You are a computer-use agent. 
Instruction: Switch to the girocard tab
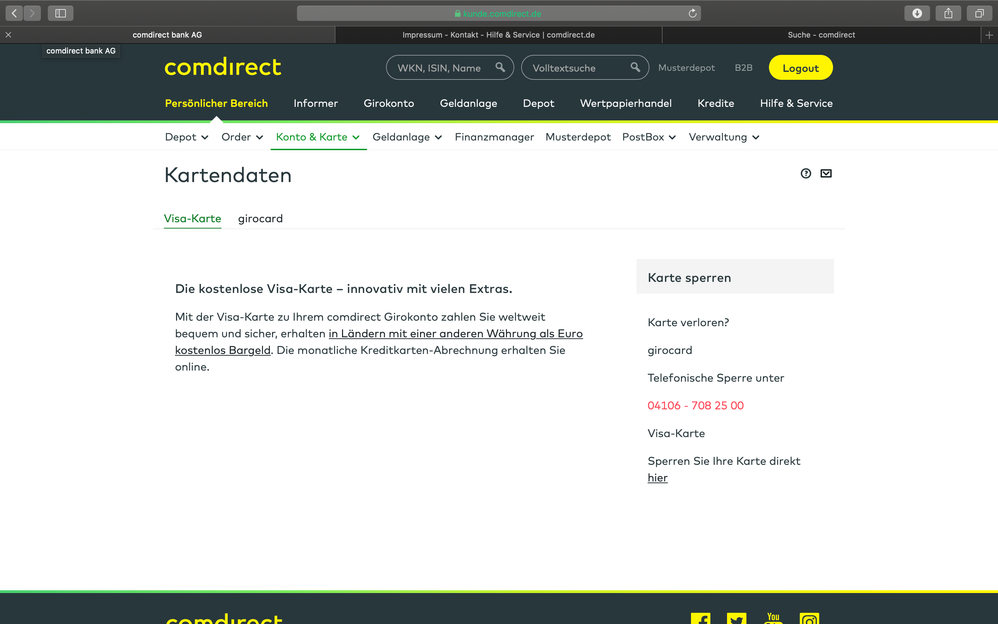point(260,218)
